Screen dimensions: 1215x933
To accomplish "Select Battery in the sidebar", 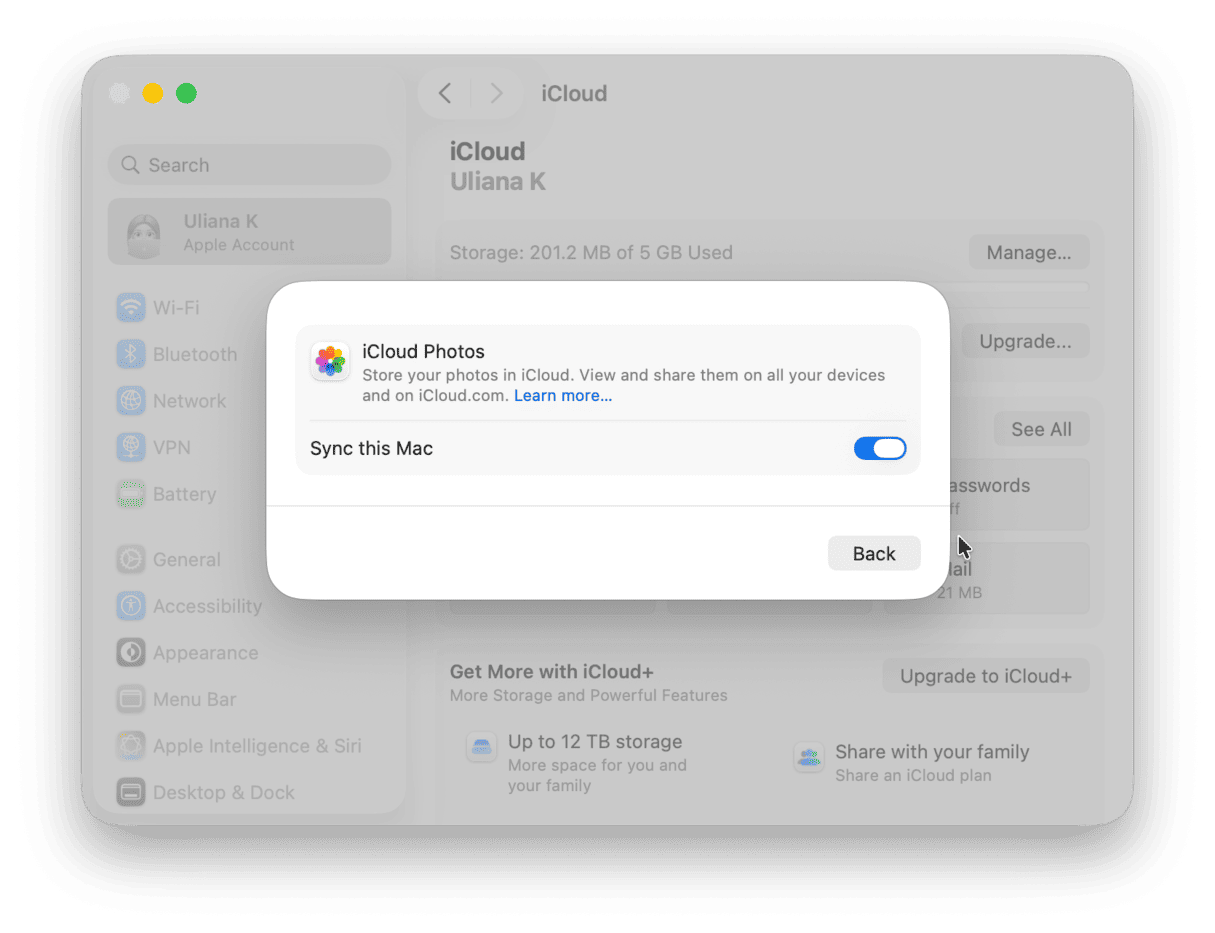I will 184,494.
